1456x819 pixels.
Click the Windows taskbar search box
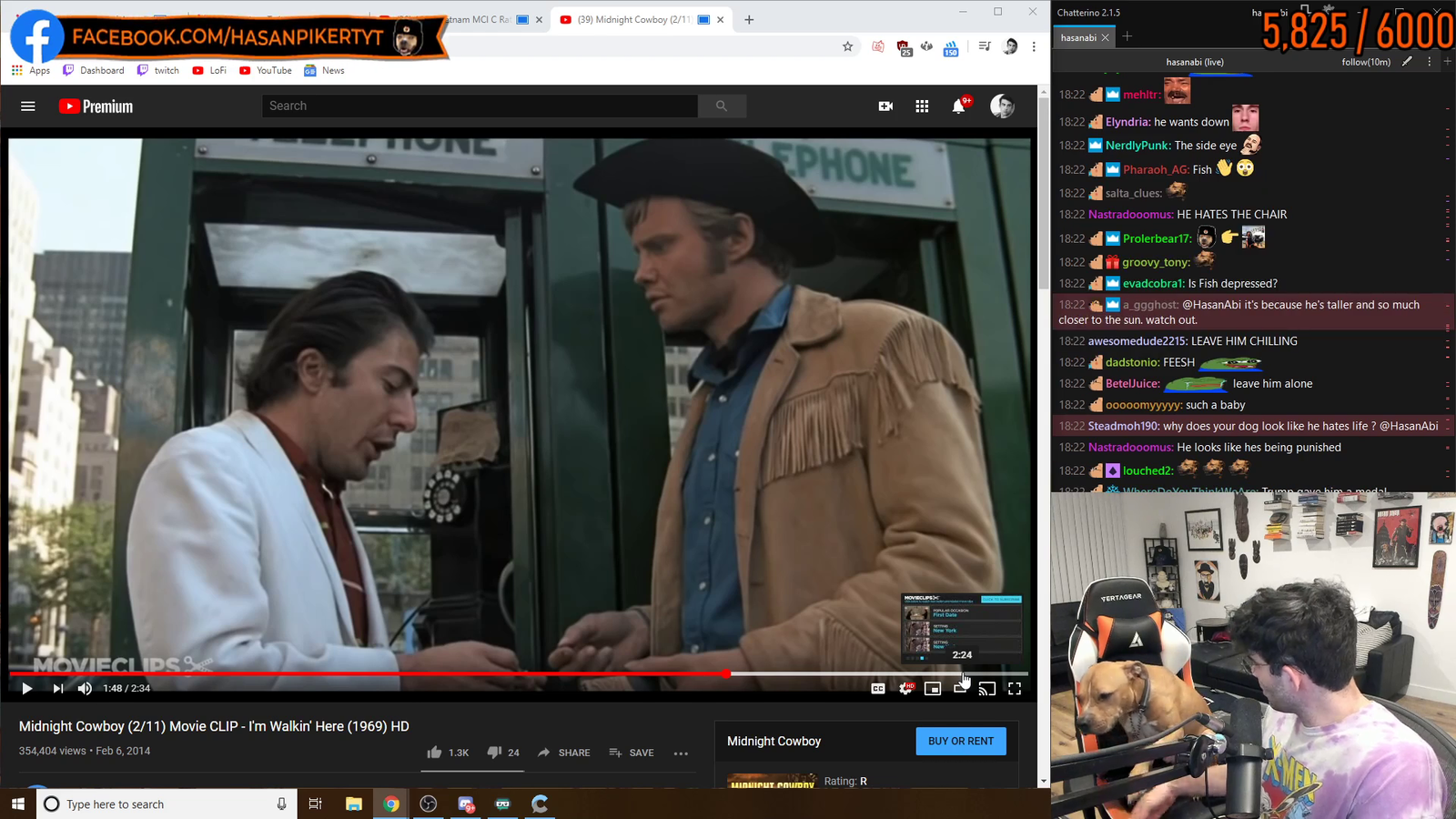tap(167, 804)
